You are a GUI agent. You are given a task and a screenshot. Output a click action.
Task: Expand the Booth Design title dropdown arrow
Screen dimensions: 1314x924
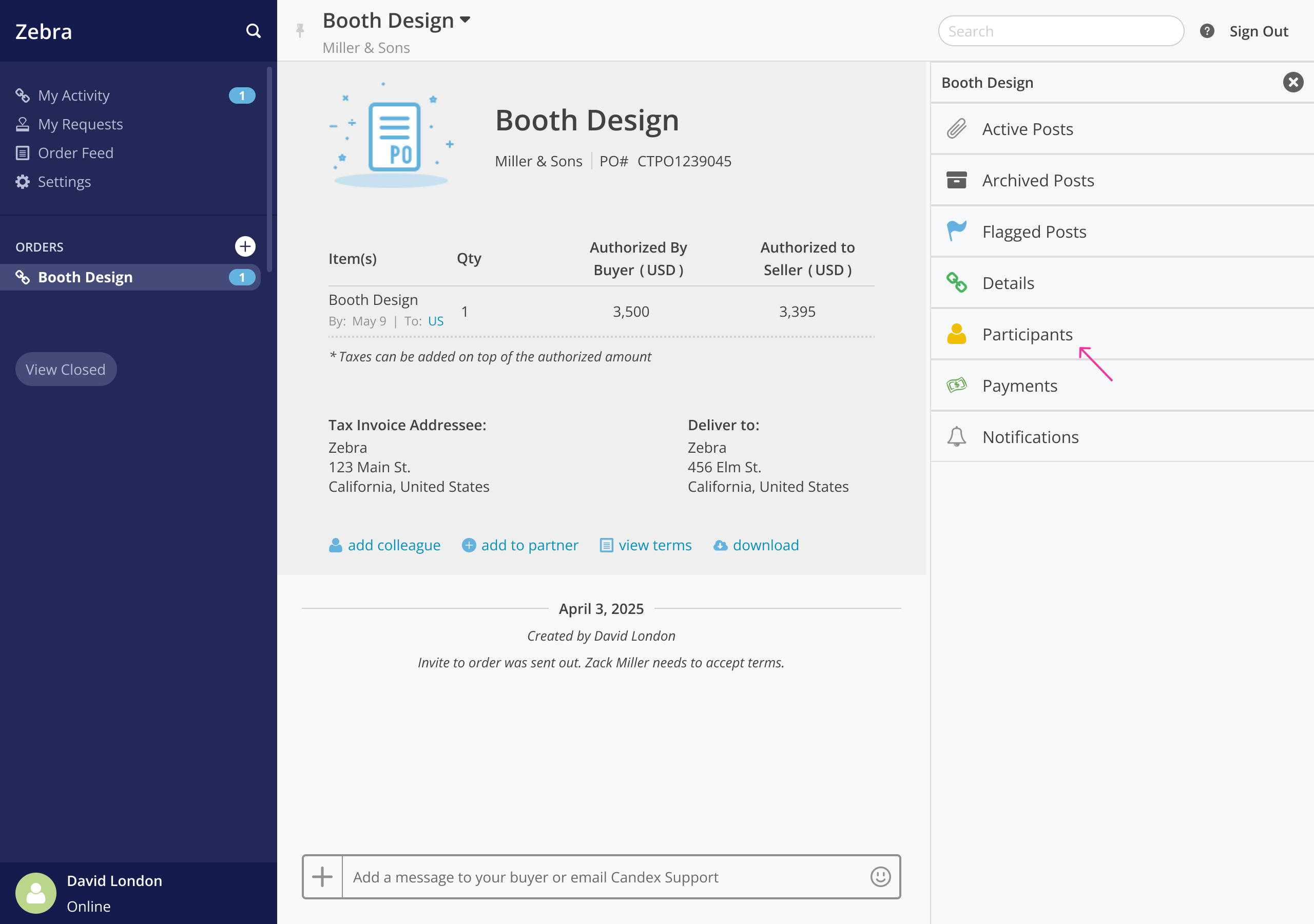tap(465, 20)
